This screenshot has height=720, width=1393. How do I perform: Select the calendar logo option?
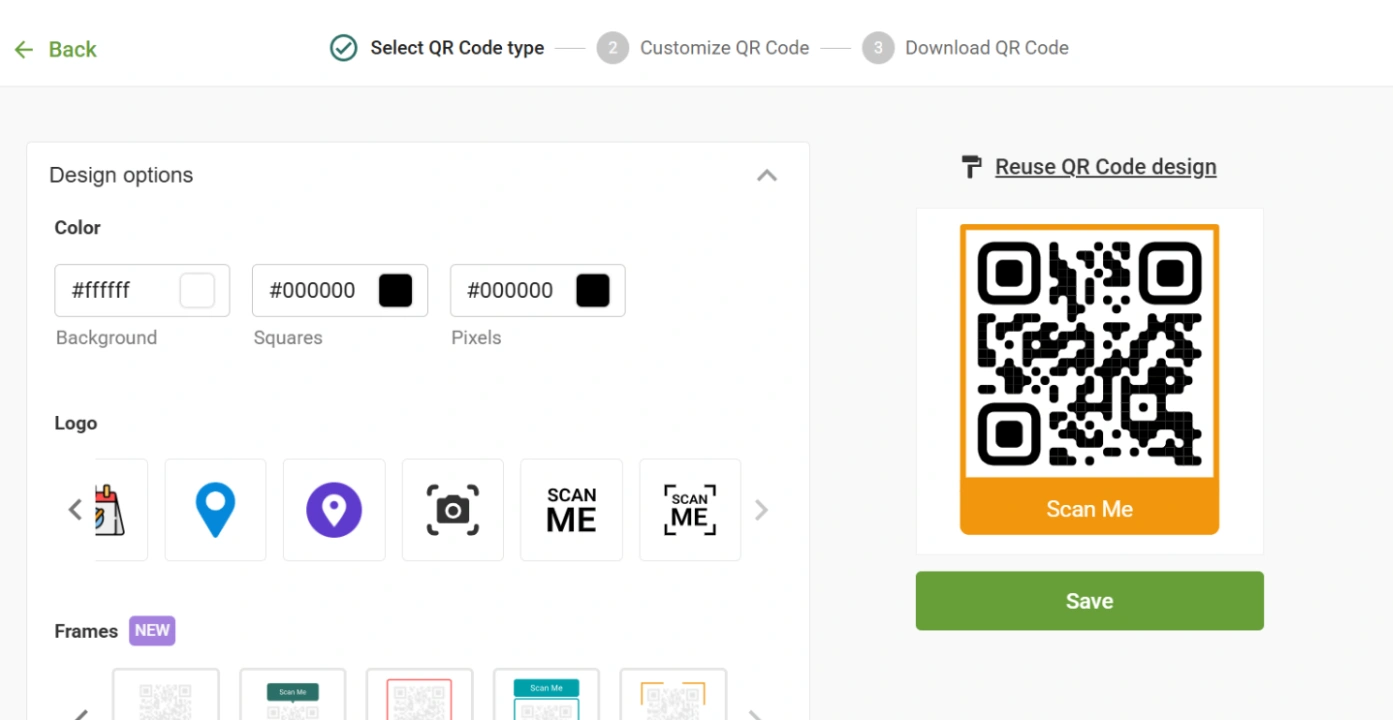point(113,509)
